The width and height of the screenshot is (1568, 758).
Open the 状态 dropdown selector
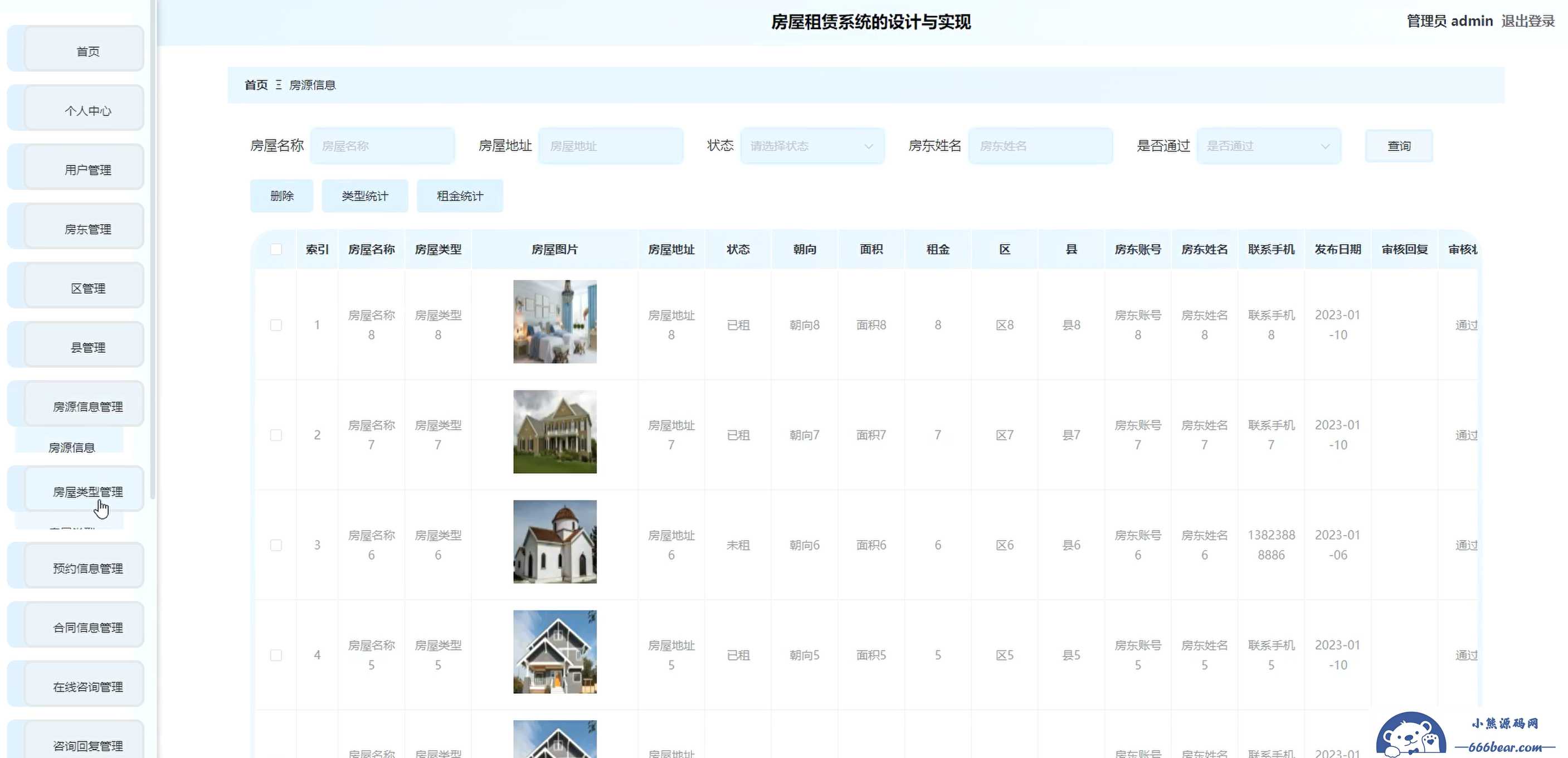[x=812, y=145]
